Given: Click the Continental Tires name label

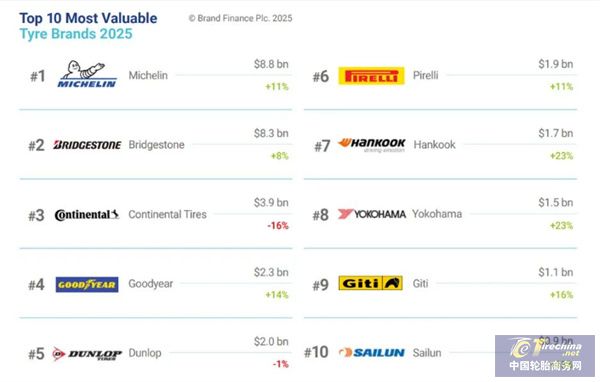Looking at the screenshot, I should pos(167,214).
